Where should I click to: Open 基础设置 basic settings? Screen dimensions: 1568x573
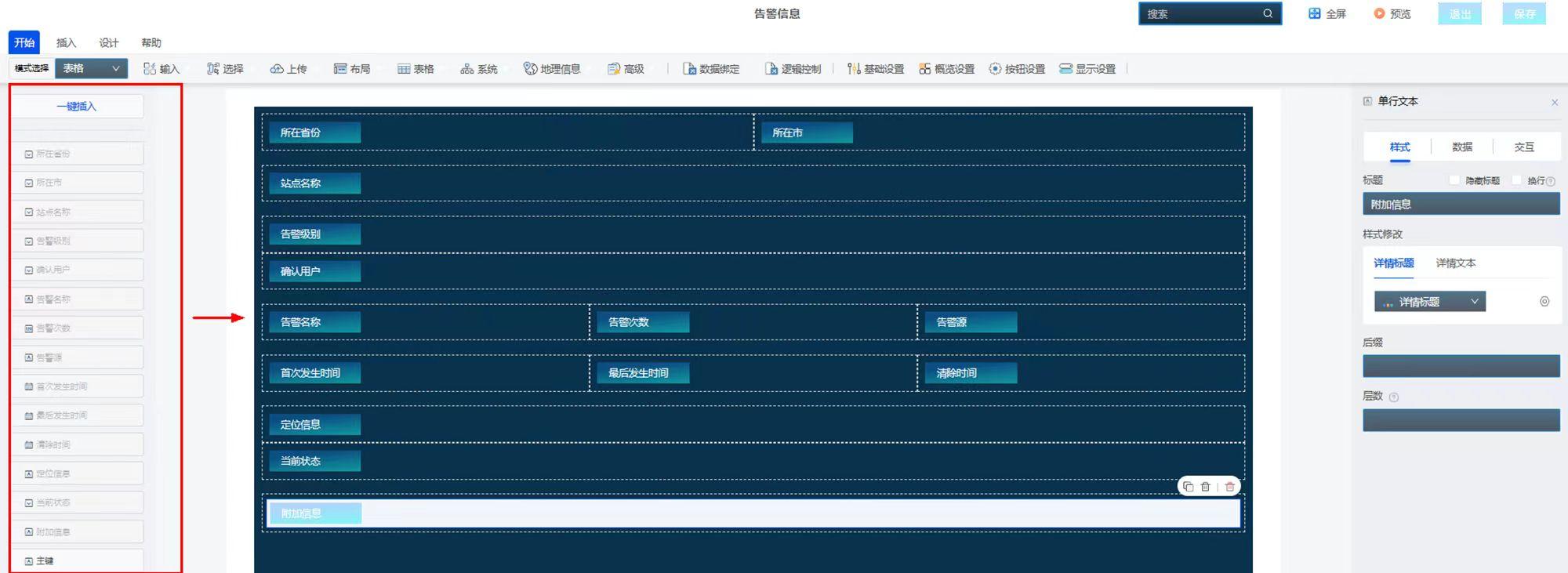click(876, 69)
